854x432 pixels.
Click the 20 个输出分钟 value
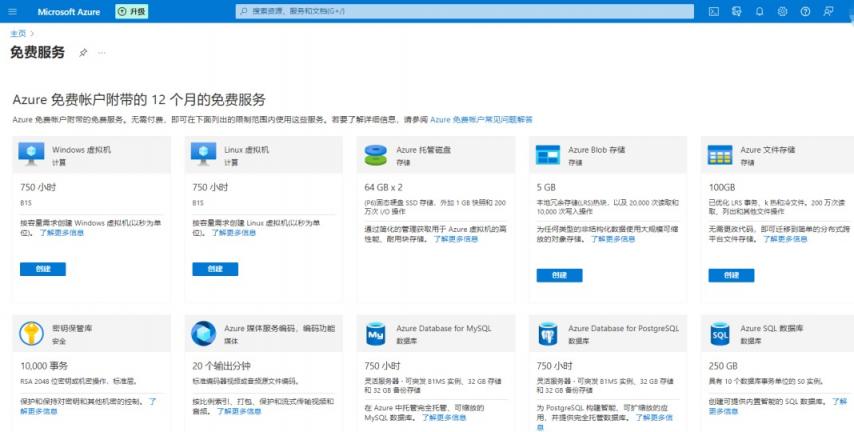221,366
